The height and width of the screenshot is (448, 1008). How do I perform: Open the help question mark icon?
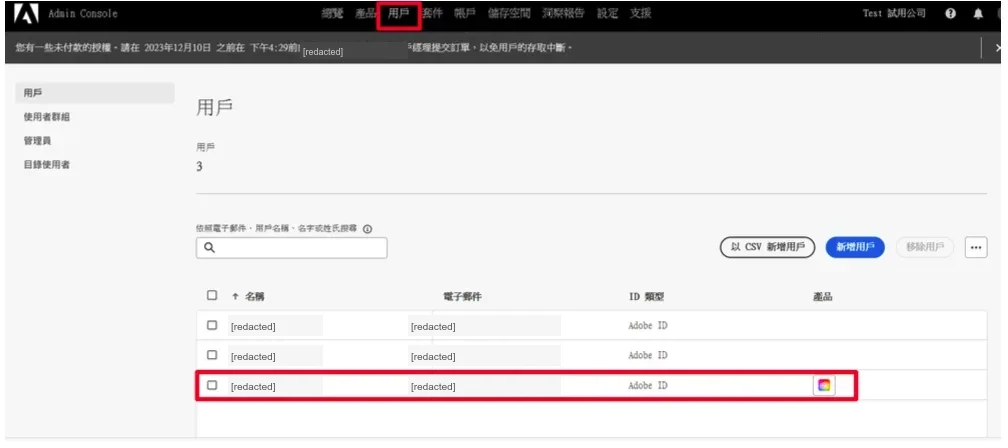pyautogui.click(x=950, y=13)
